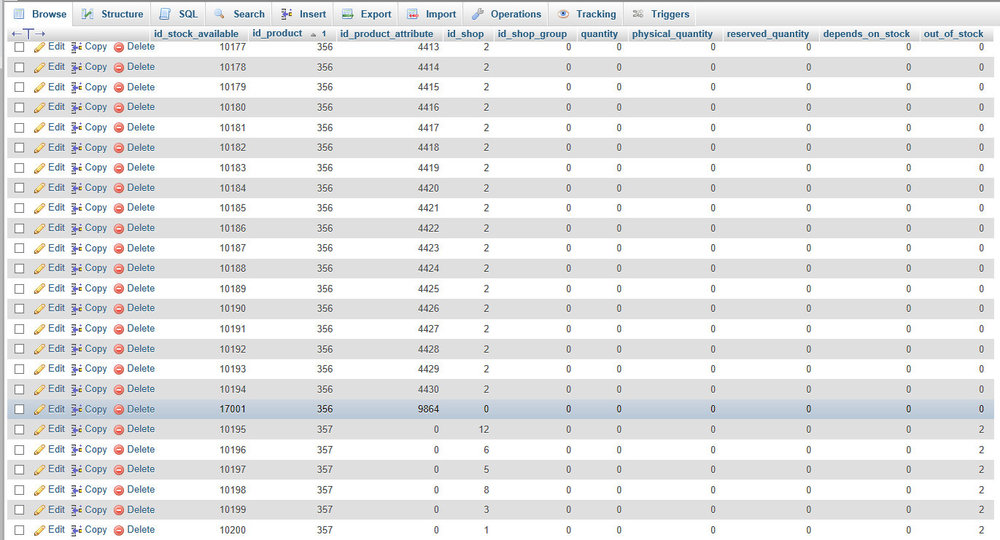Tick the checkbox for row 10195
This screenshot has width=1000, height=540.
tap(19, 430)
